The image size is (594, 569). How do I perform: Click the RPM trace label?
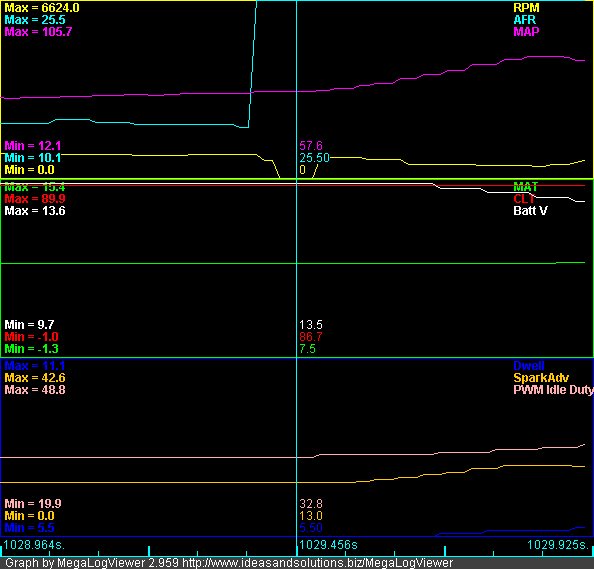click(526, 8)
